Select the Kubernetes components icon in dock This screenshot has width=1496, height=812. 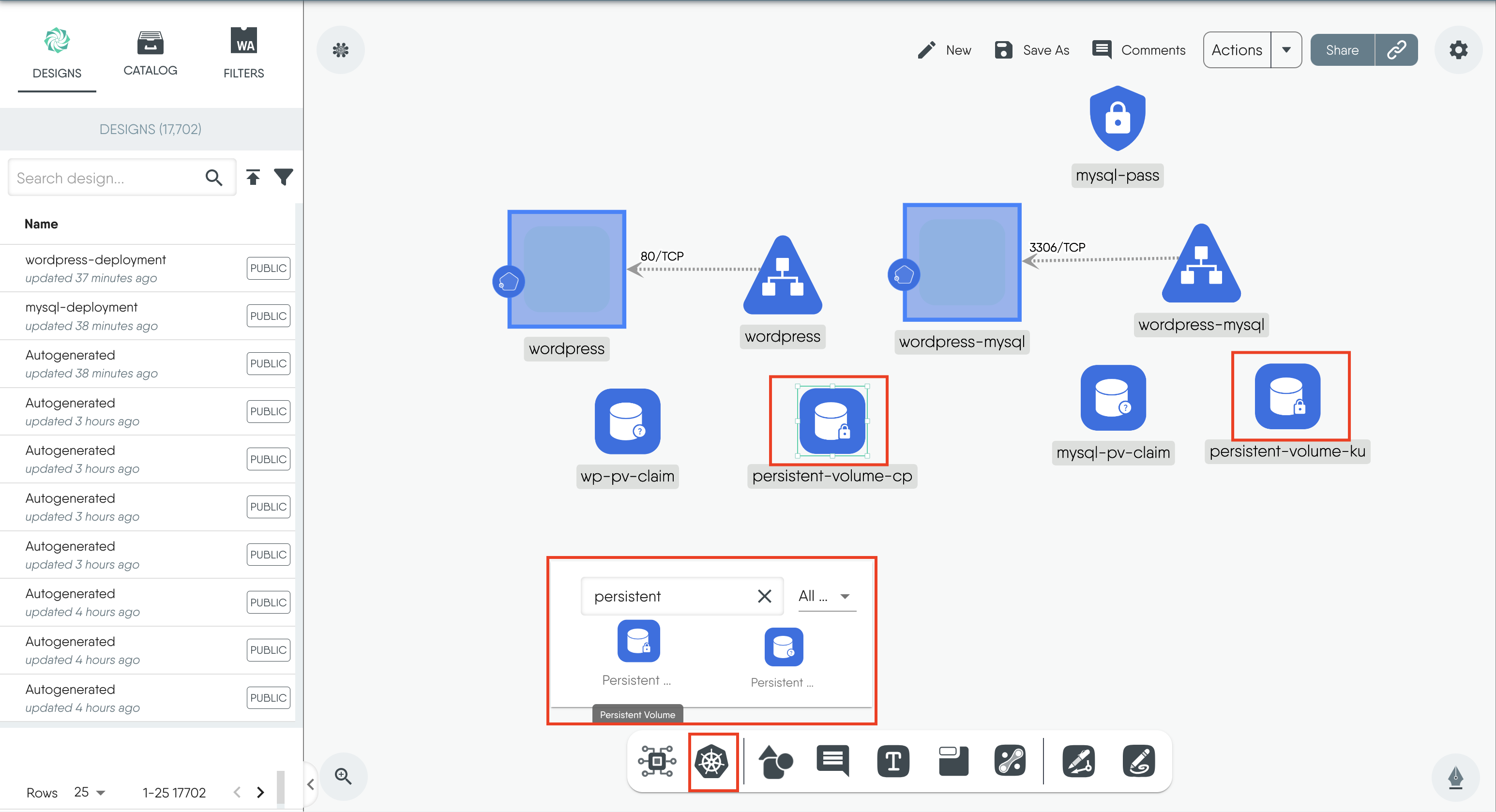[x=712, y=762]
